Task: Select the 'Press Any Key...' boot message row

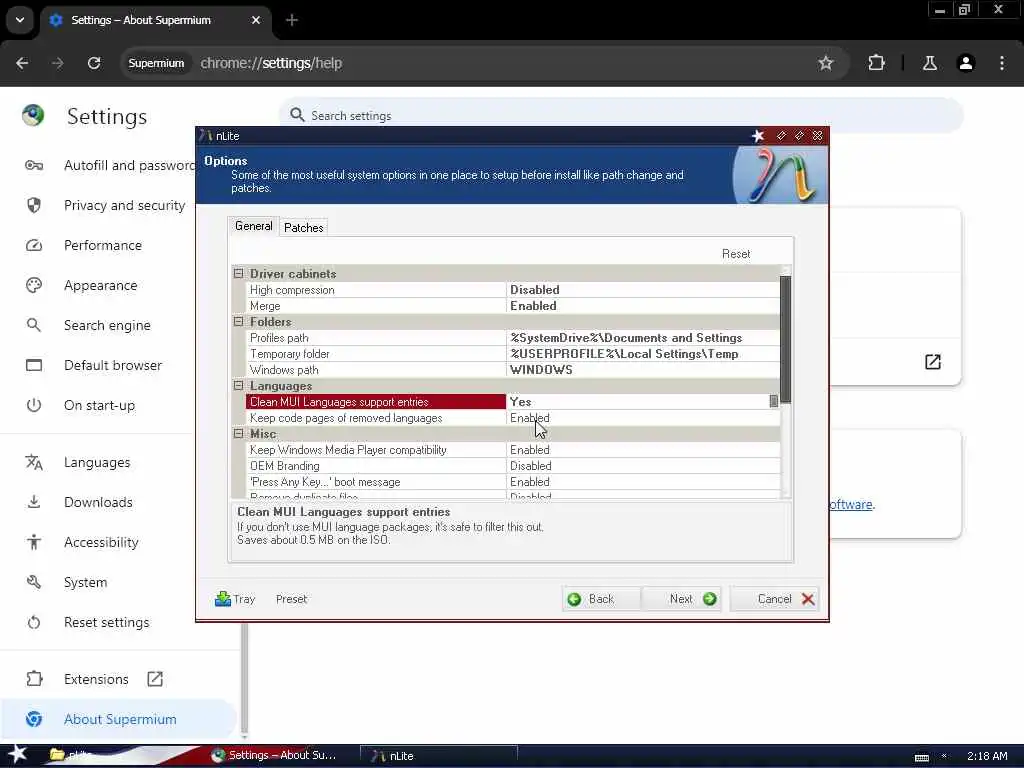Action: tap(513, 482)
